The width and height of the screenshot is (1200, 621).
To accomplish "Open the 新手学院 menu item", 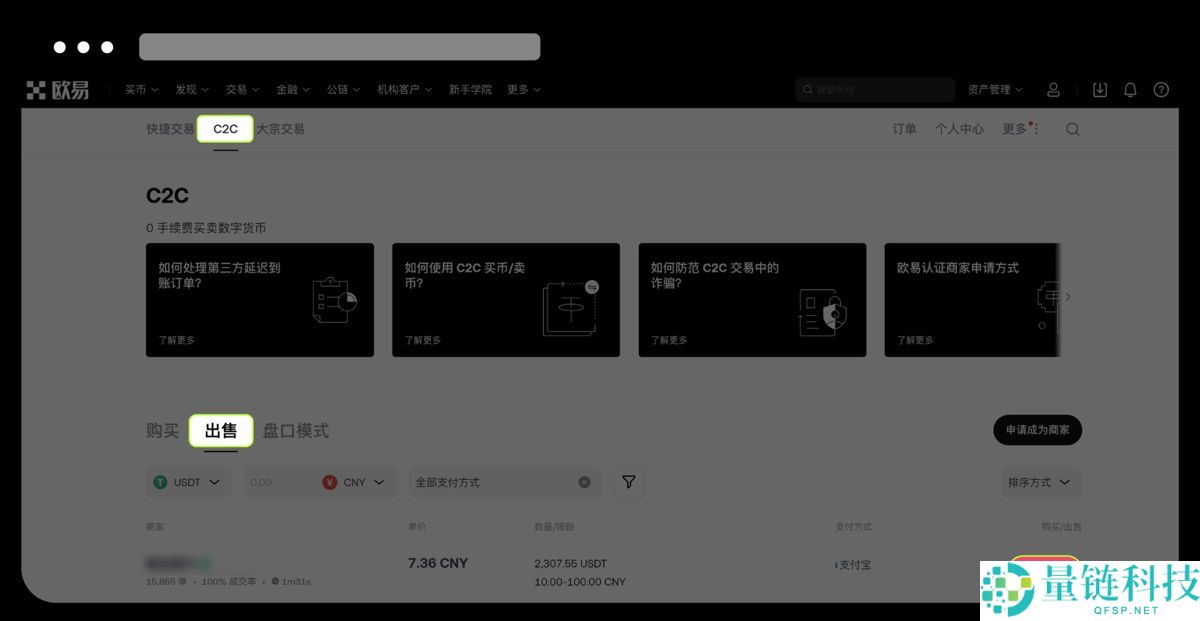I will point(470,90).
